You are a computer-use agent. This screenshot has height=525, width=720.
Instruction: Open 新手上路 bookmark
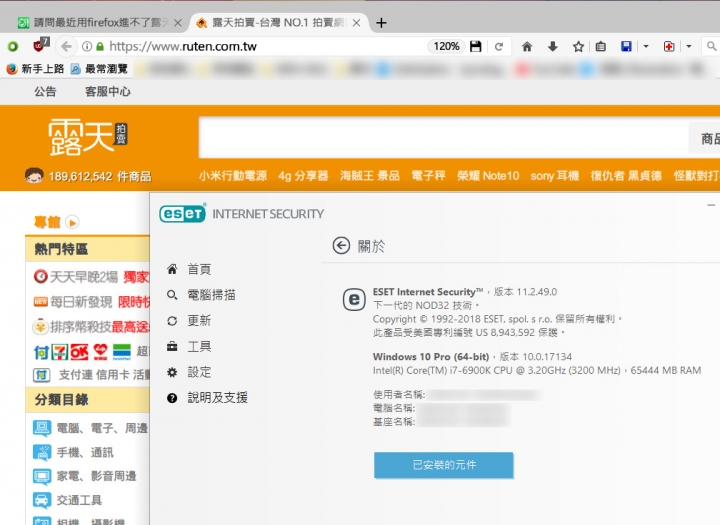coord(35,69)
